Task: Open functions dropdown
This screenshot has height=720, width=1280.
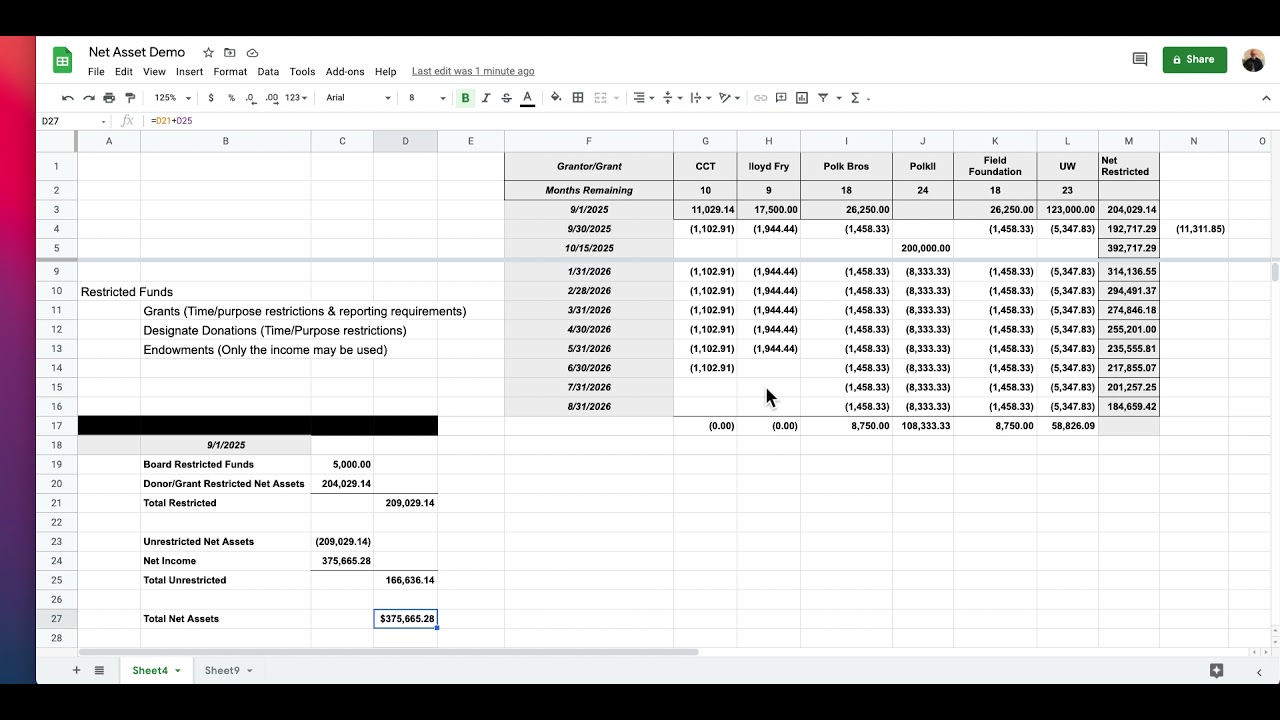Action: (860, 98)
